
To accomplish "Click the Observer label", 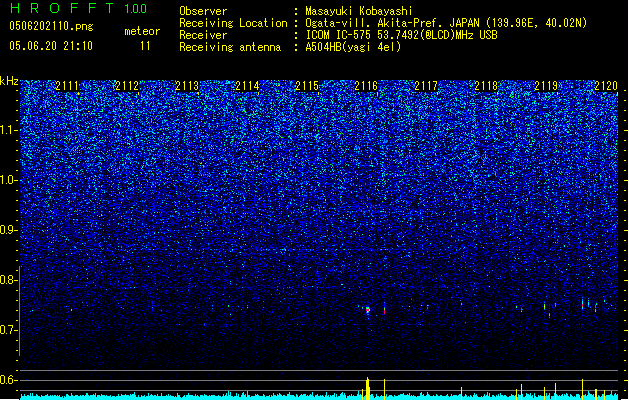I will coord(203,11).
